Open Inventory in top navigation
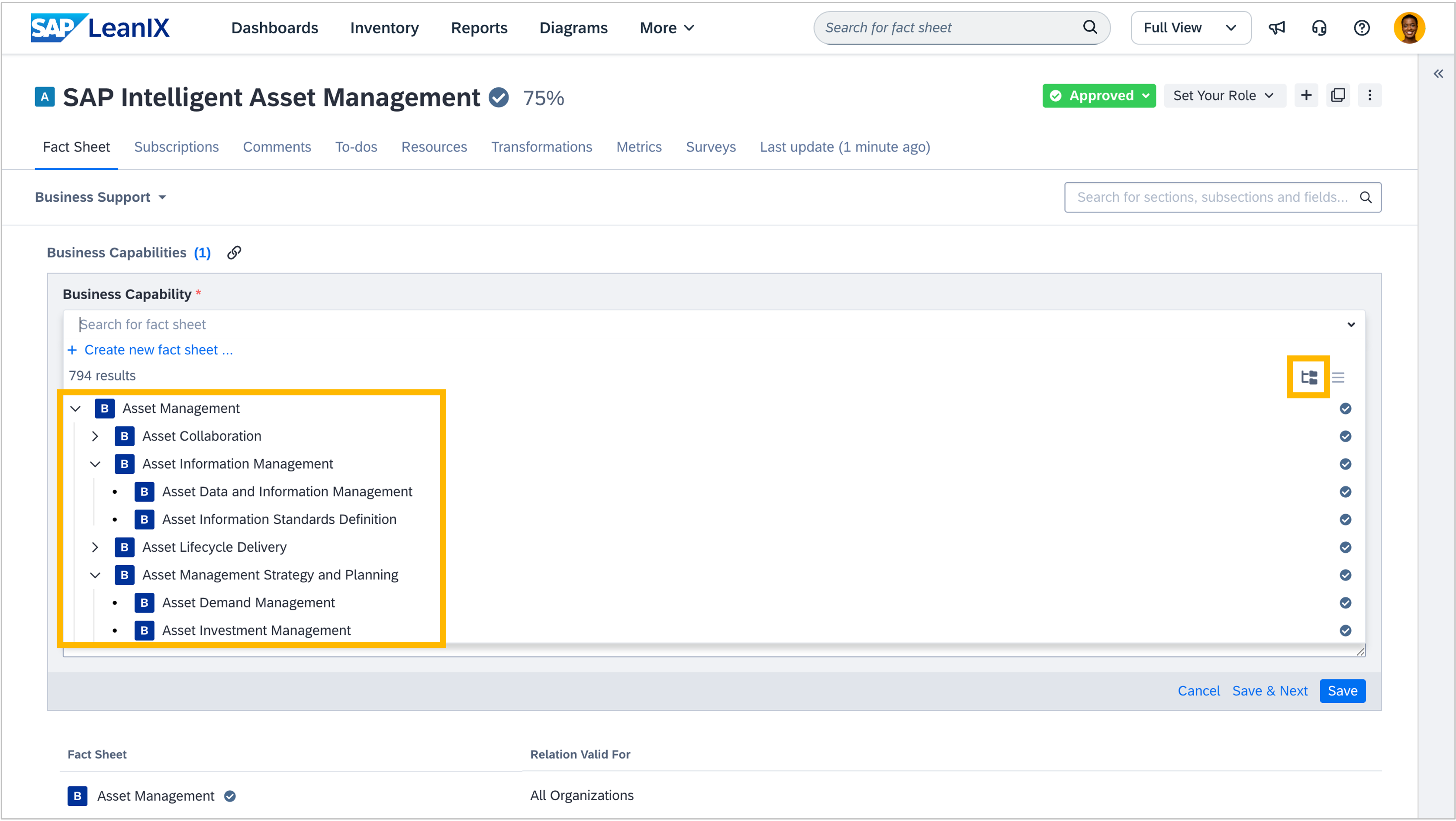The height and width of the screenshot is (821, 1456). pyautogui.click(x=384, y=28)
